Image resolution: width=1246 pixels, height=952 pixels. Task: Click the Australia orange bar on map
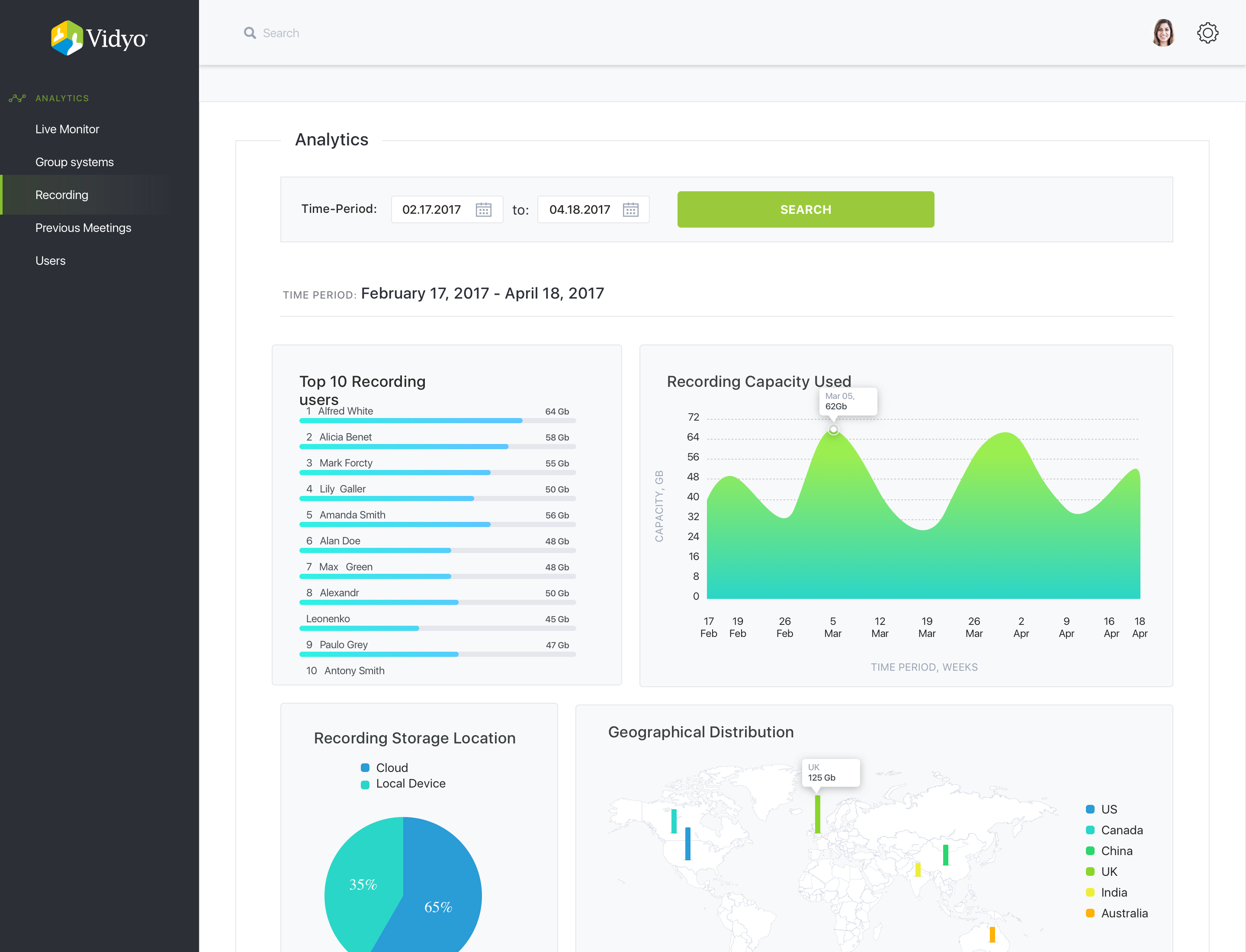click(992, 934)
